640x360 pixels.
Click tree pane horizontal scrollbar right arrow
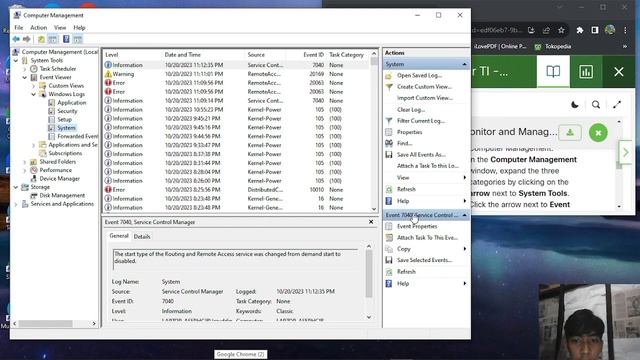click(94, 324)
